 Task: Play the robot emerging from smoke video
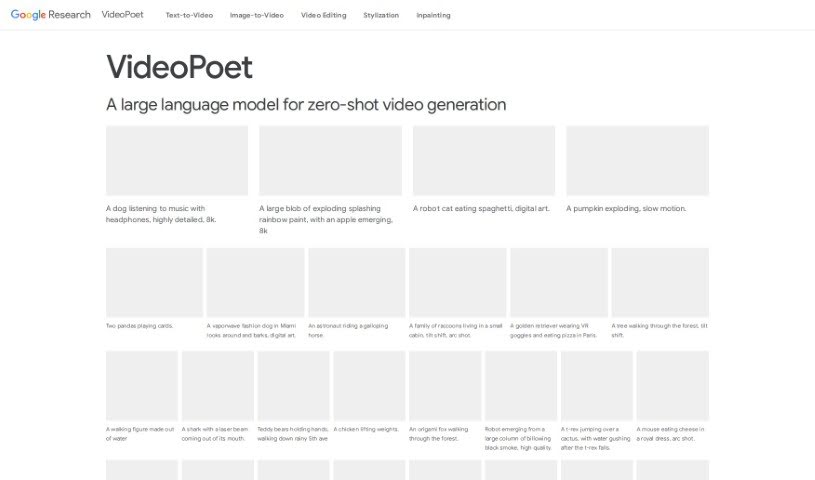tap(521, 385)
